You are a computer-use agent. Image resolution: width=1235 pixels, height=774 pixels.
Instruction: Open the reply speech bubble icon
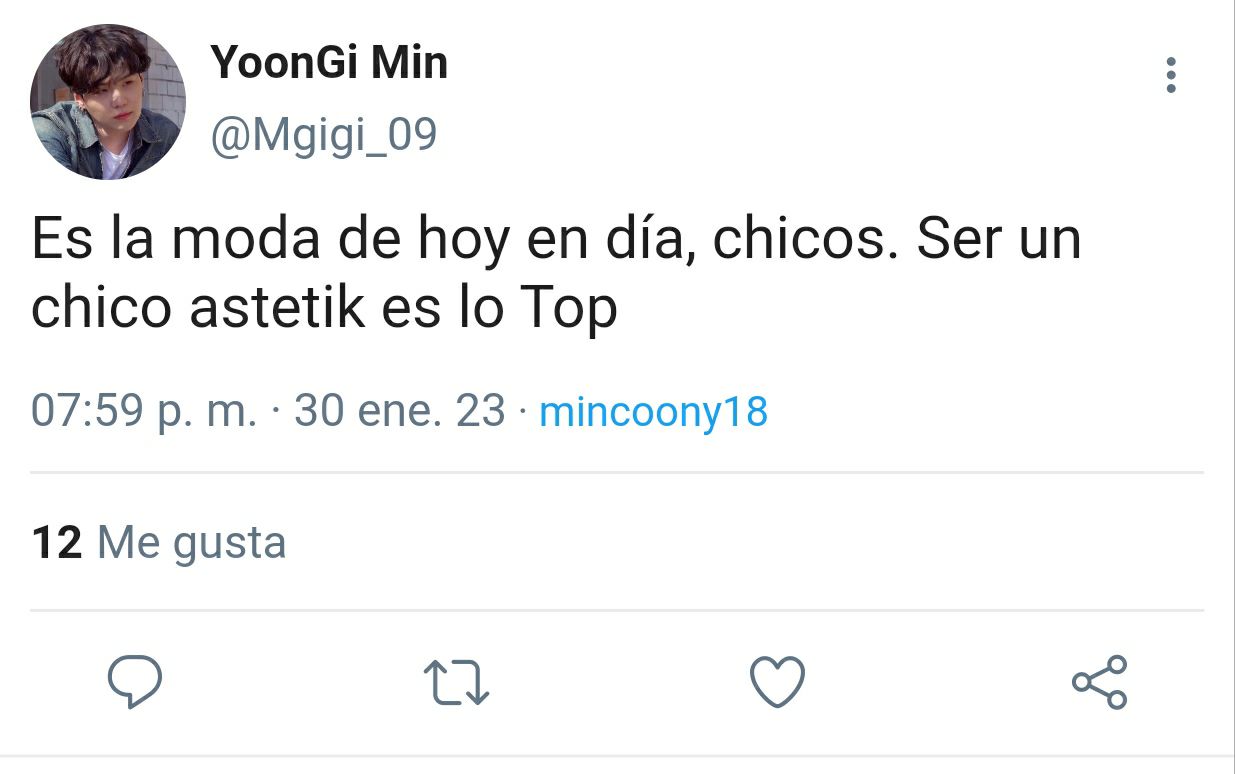click(x=135, y=683)
